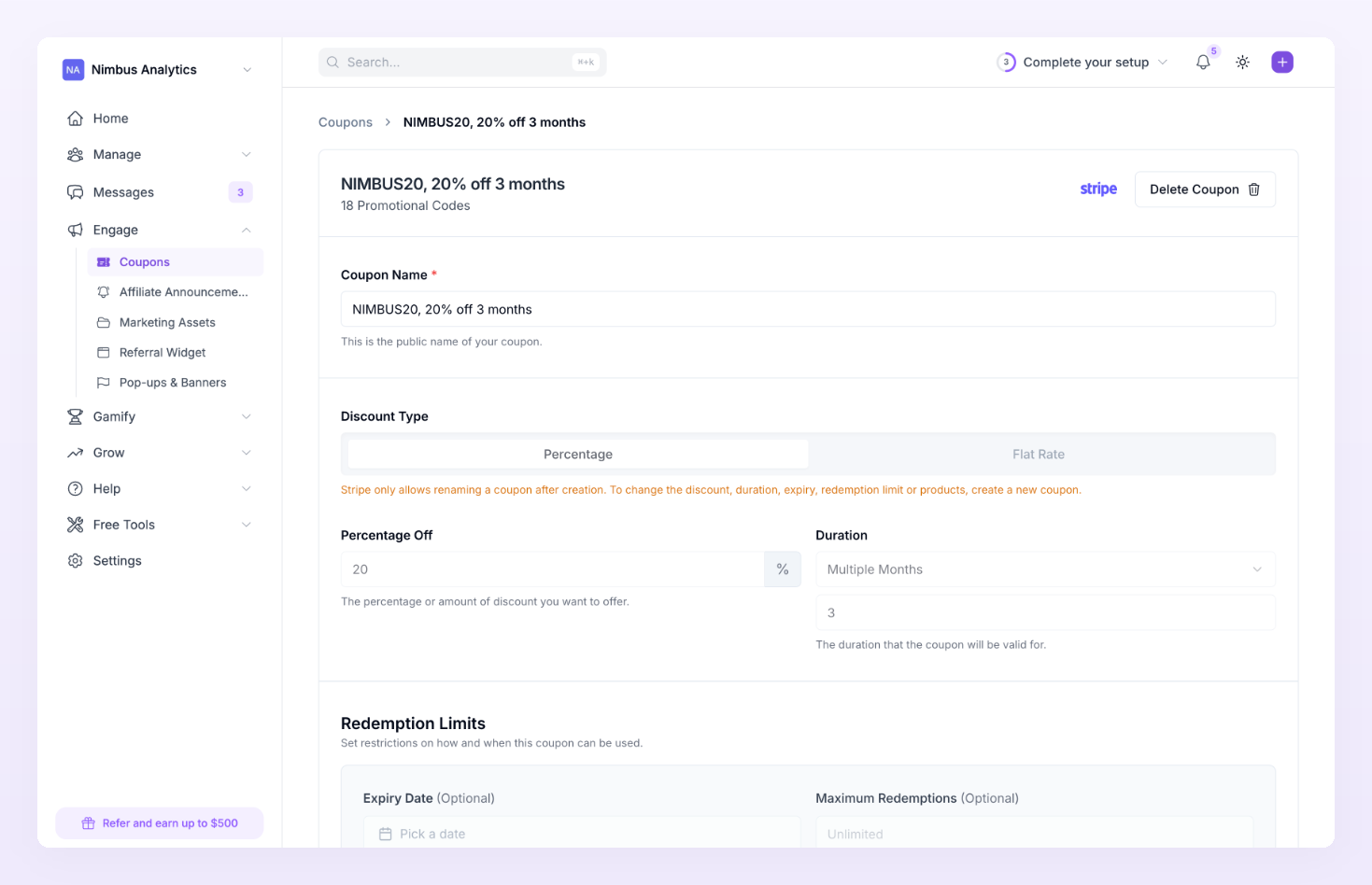1372x885 pixels.
Task: Open Referral Widget page
Action: (176, 352)
